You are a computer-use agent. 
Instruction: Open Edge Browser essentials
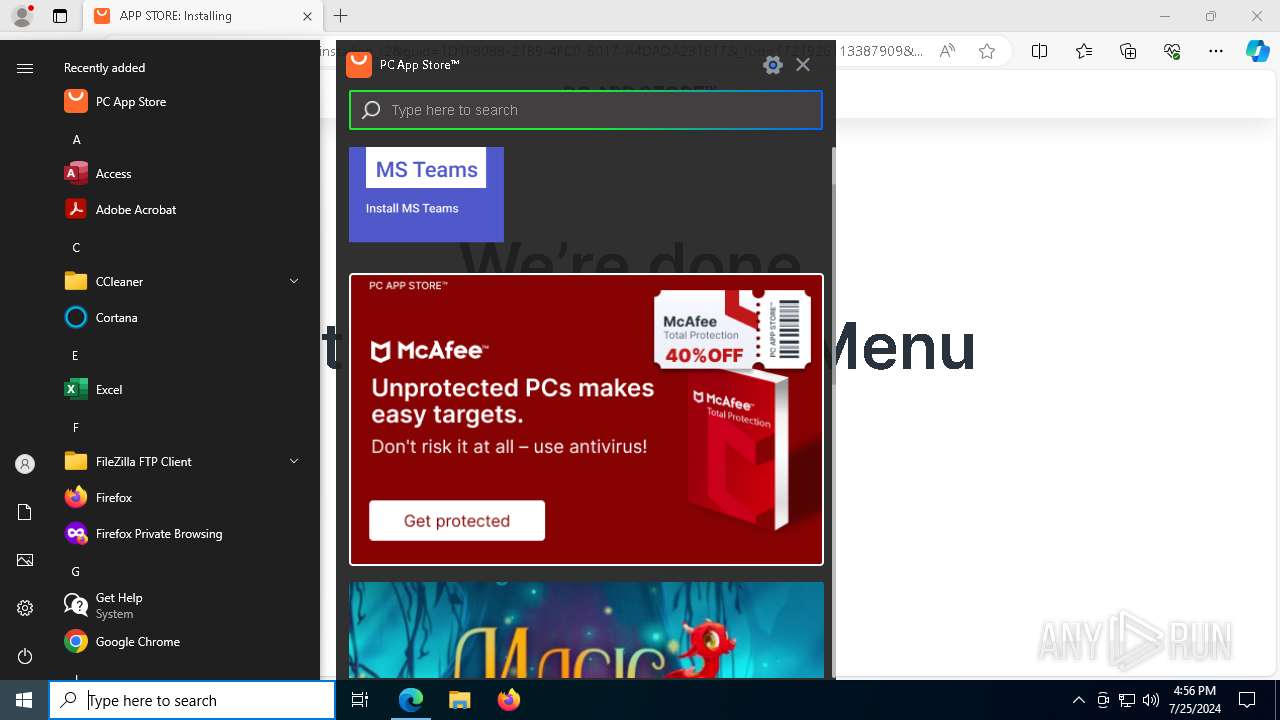pyautogui.click(x=1172, y=51)
